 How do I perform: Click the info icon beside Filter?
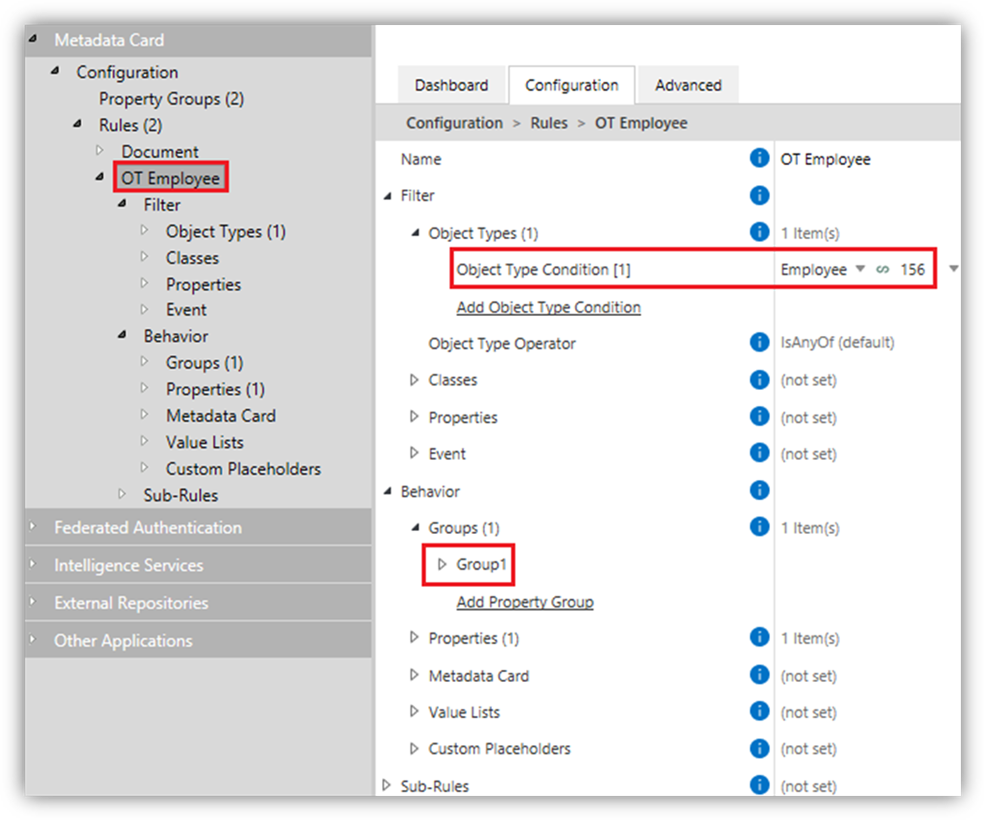coord(760,195)
